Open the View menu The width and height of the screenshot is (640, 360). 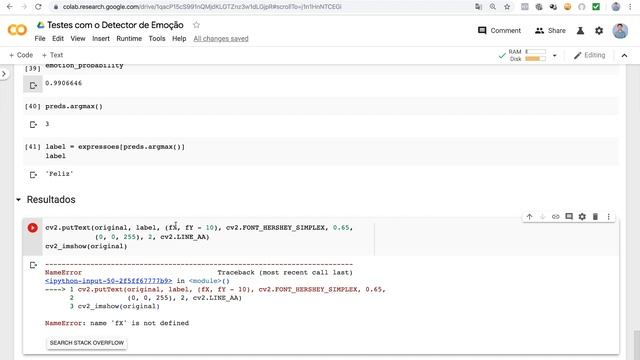point(78,38)
